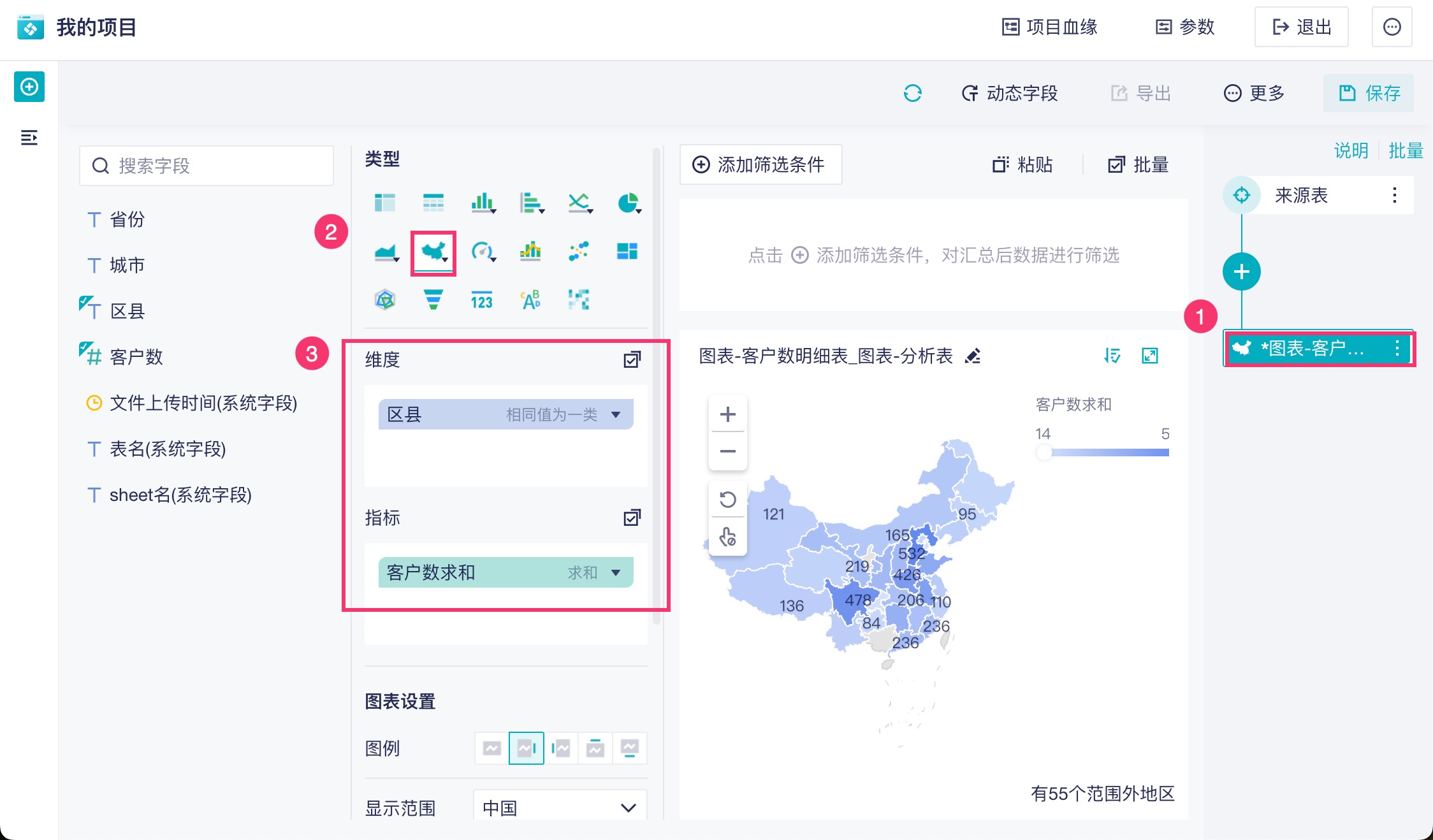1433x840 pixels.
Task: Toggle batch select for 维度 section
Action: point(632,359)
